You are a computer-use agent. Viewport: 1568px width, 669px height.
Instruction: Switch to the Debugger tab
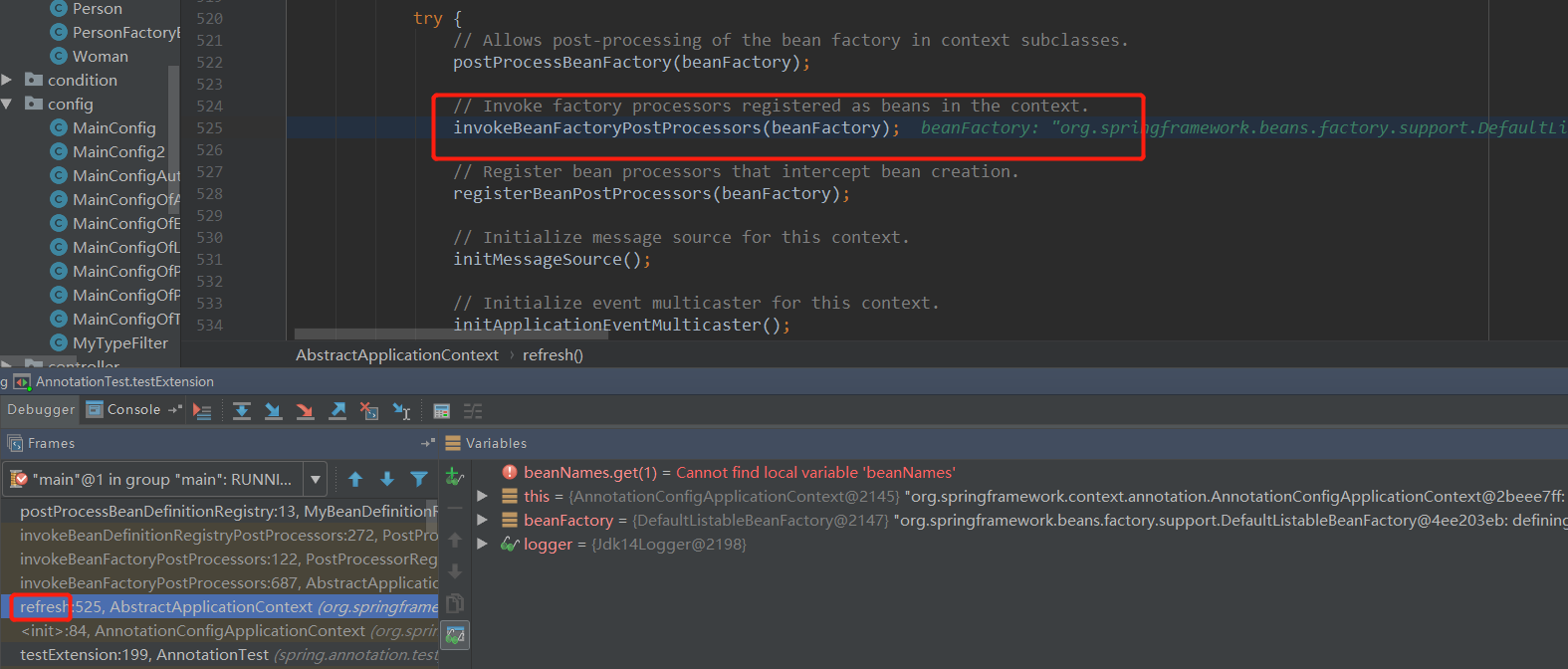[x=41, y=409]
